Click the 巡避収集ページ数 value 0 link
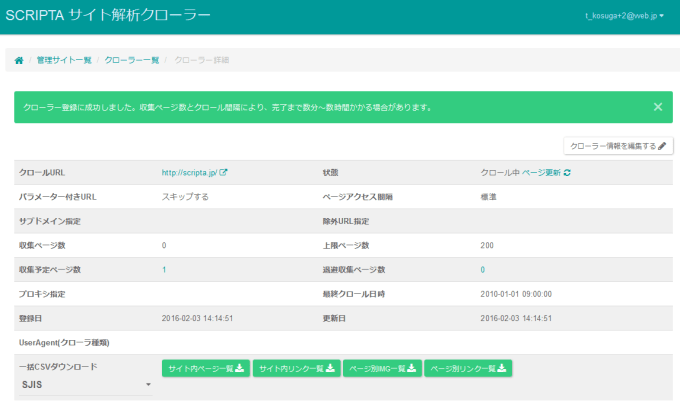The width and height of the screenshot is (680, 404). click(482, 270)
